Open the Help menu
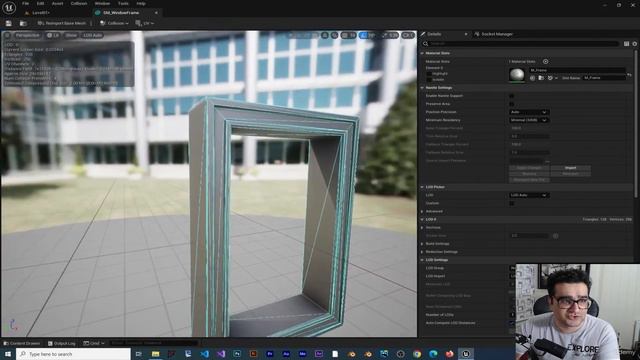The image size is (640, 360). tap(141, 3)
